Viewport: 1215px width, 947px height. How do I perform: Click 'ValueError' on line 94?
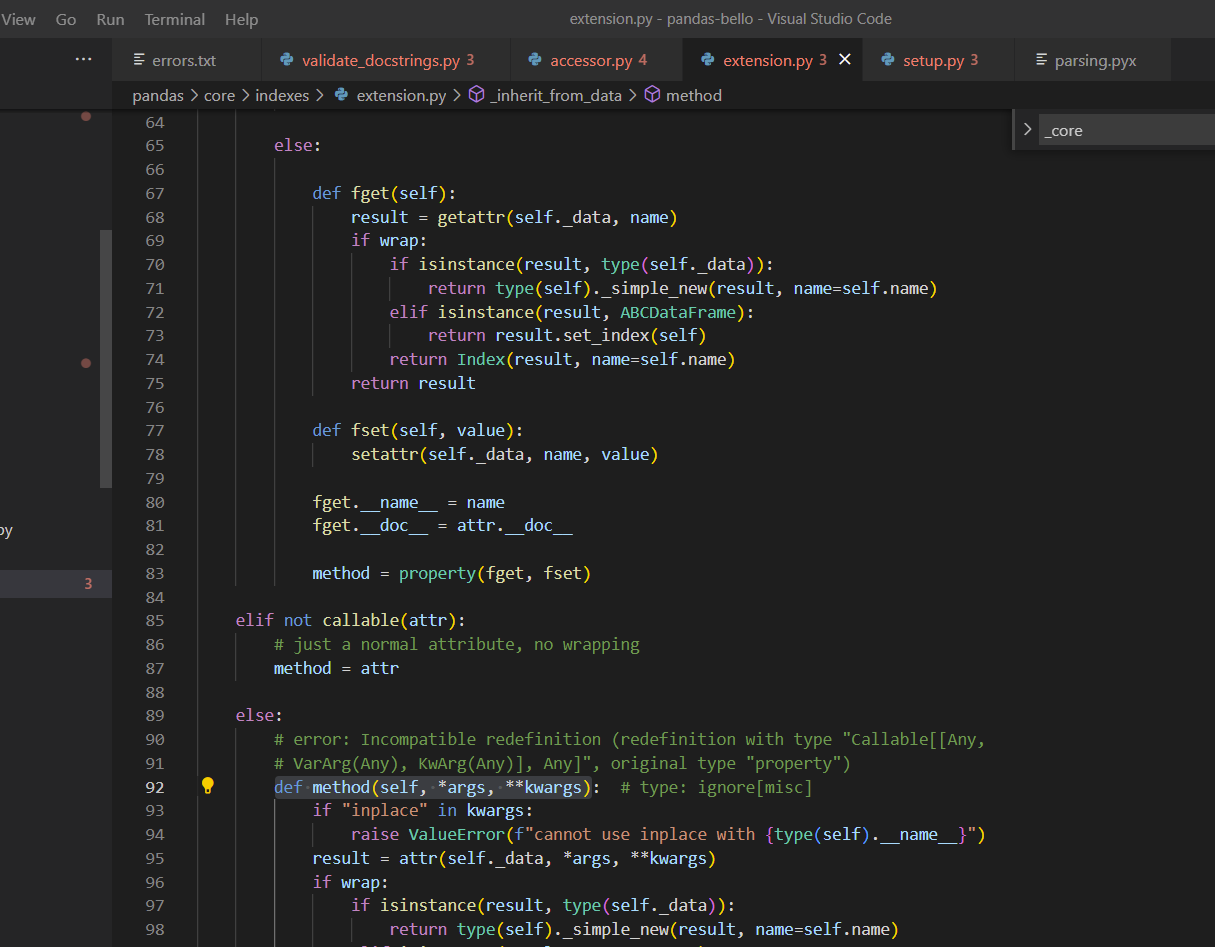456,834
